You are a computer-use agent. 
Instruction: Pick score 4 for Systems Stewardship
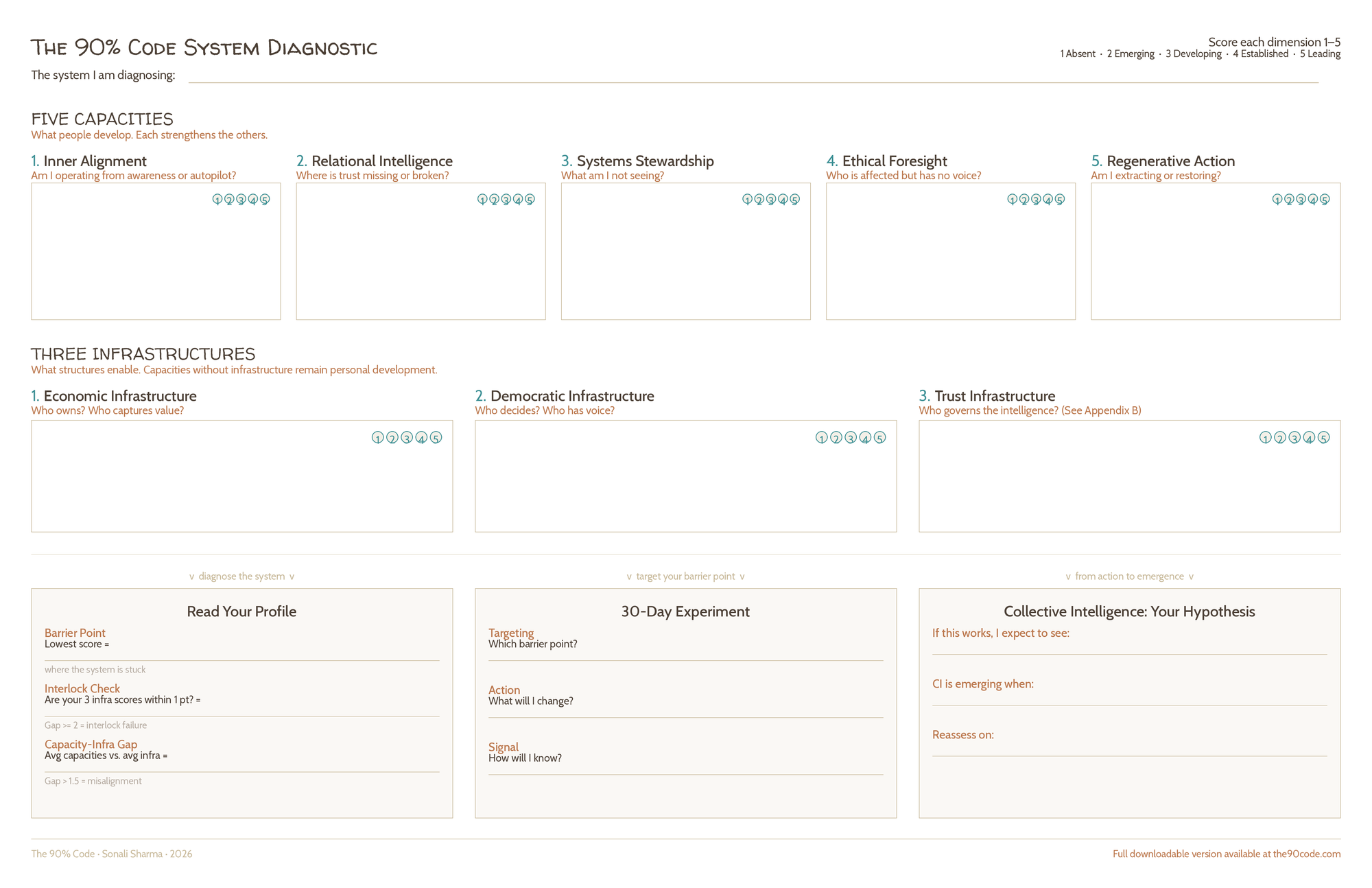pos(783,200)
